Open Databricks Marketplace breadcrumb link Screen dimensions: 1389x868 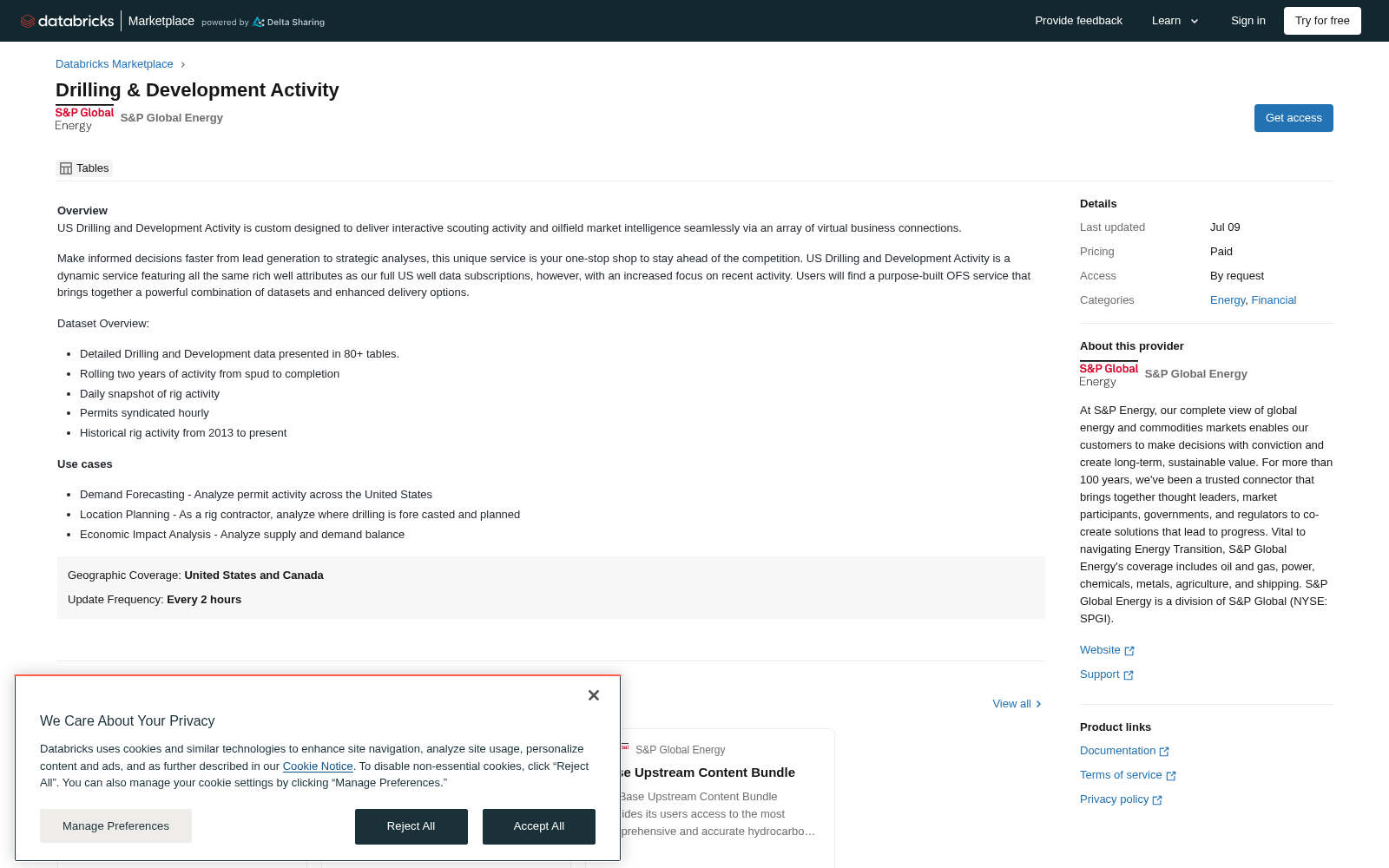click(115, 64)
